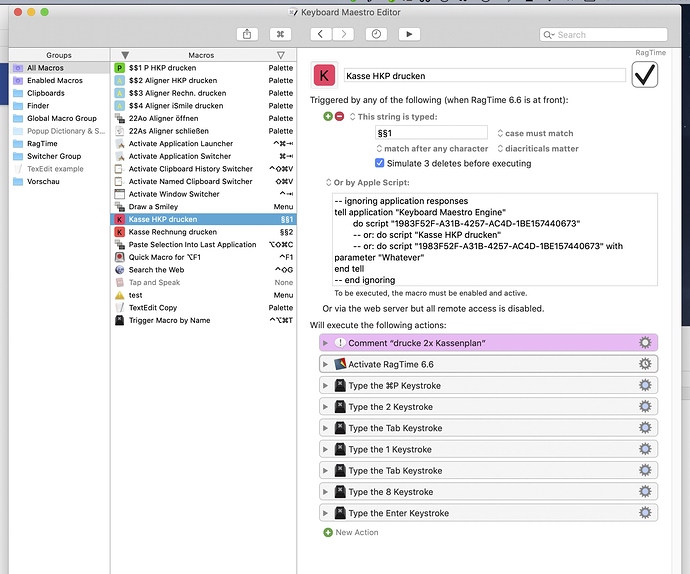Remove the trigger with red minus
The image size is (690, 574).
[339, 116]
